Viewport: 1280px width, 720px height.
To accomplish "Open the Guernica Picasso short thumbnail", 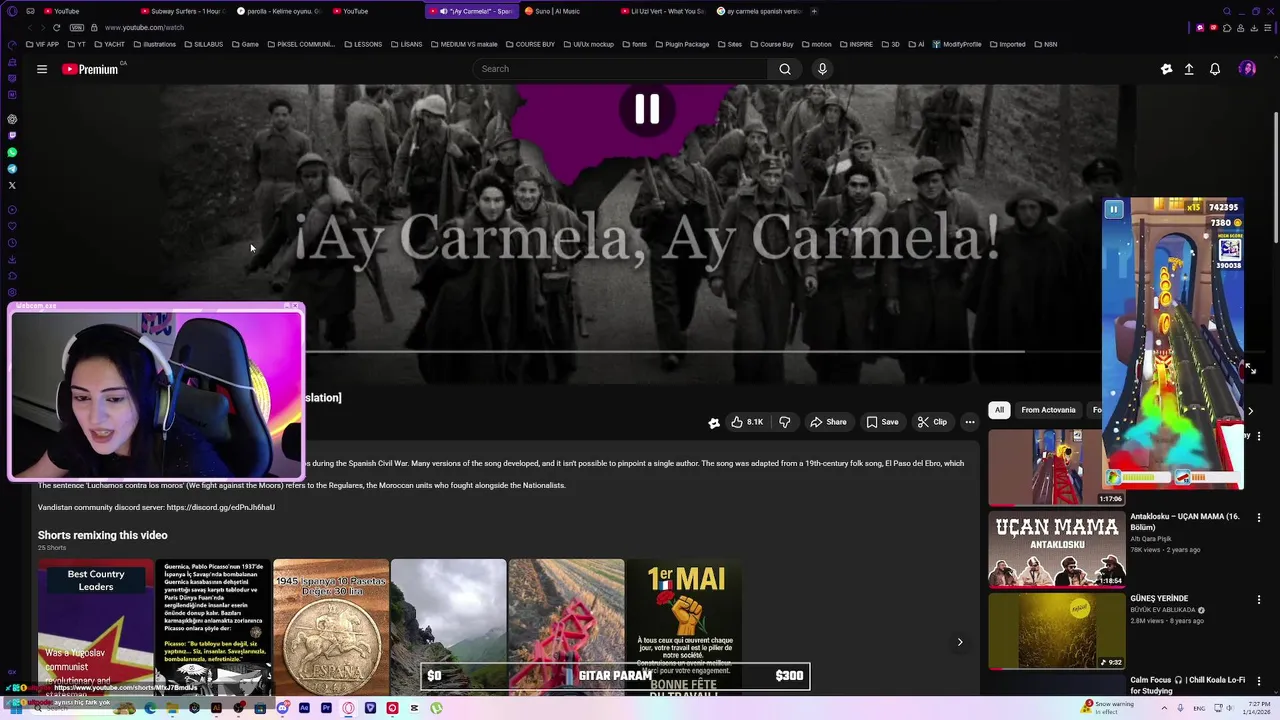I will (x=213, y=627).
